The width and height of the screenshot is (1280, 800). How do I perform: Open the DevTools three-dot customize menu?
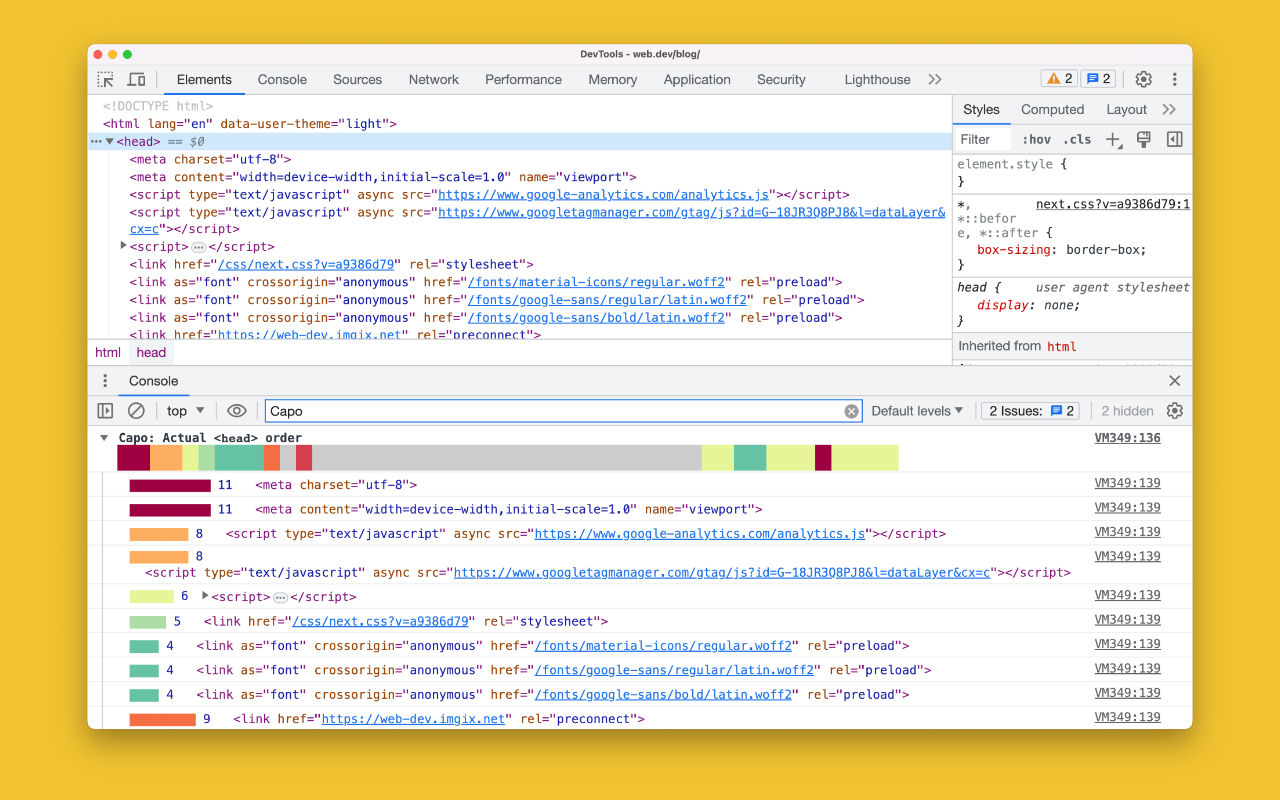click(x=1174, y=79)
